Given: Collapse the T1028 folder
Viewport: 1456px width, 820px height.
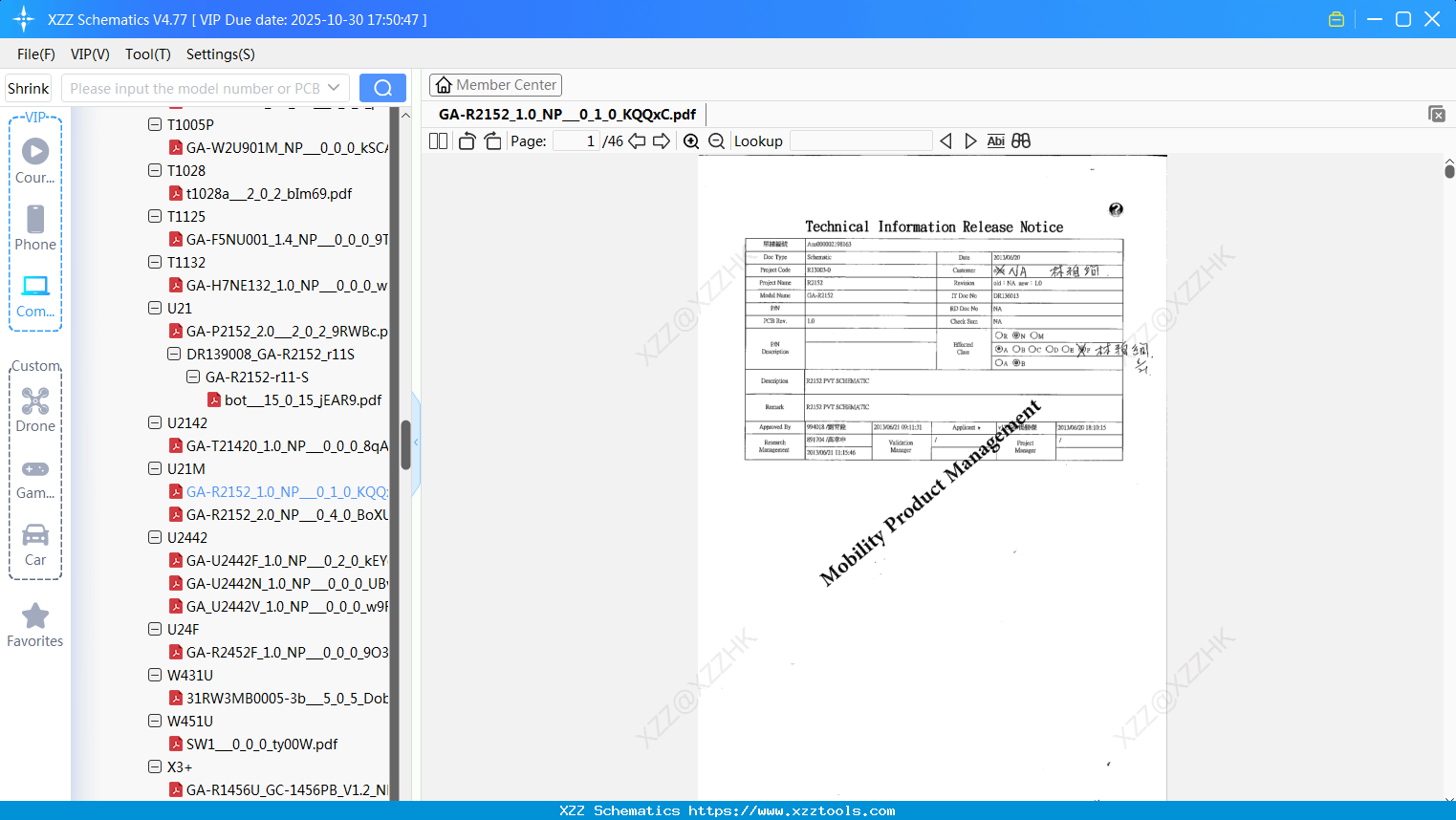Looking at the screenshot, I should click(155, 170).
